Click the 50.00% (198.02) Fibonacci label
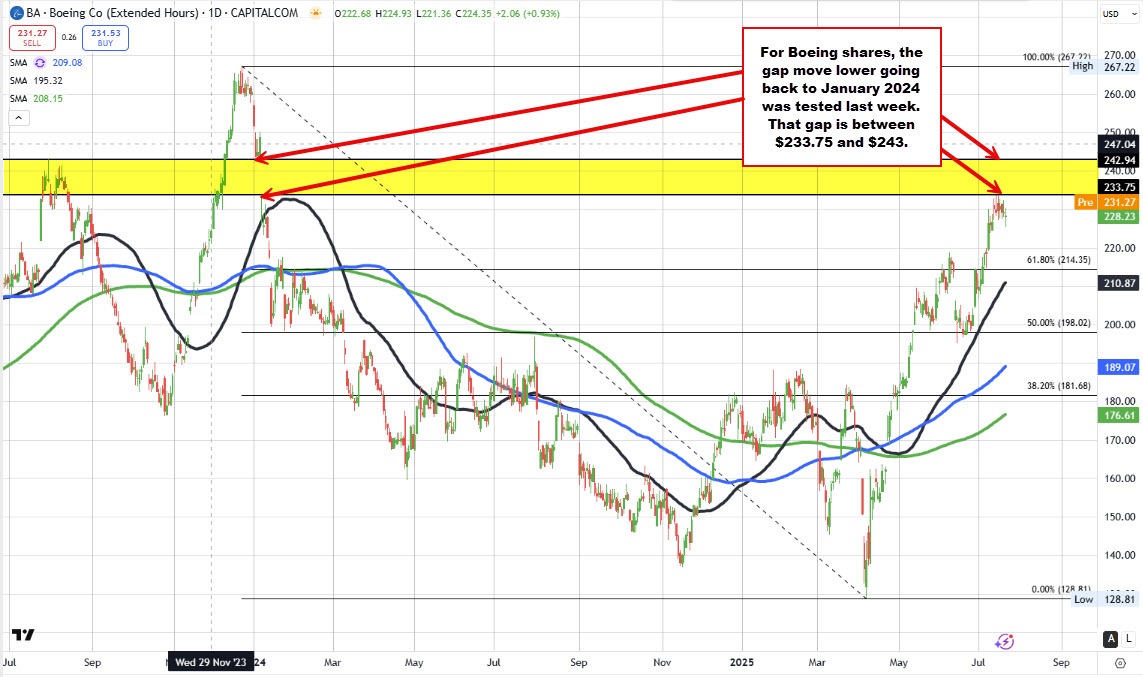Viewport: 1143px width, 677px height. (1058, 322)
